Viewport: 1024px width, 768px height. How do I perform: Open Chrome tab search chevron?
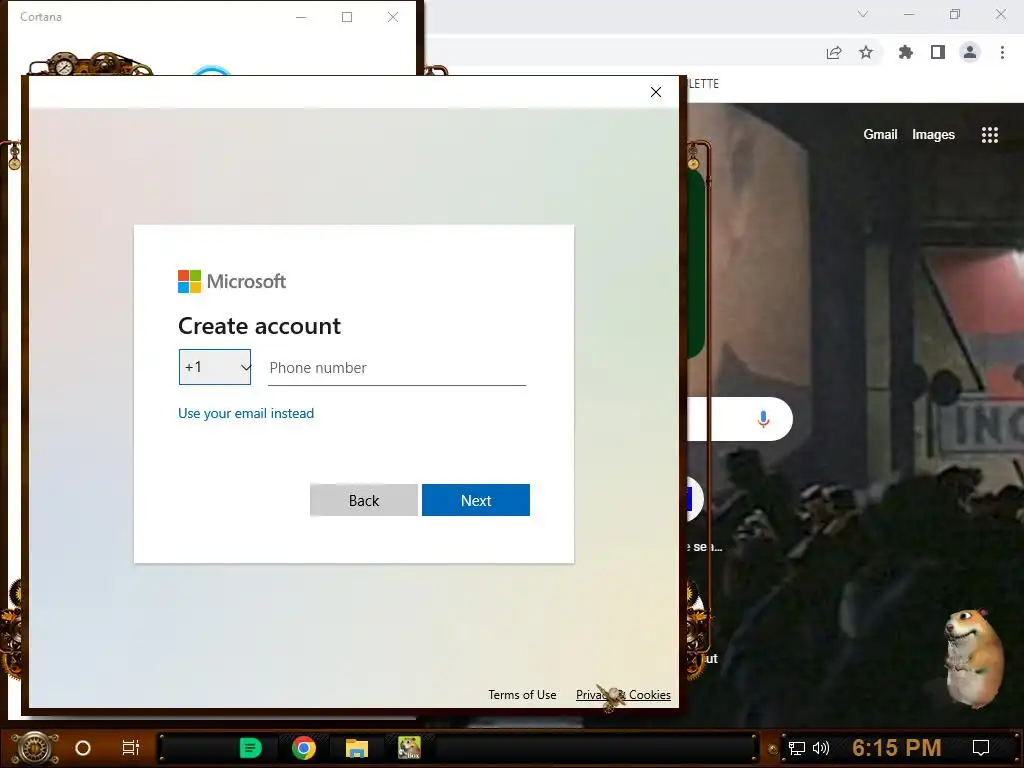pyautogui.click(x=863, y=14)
